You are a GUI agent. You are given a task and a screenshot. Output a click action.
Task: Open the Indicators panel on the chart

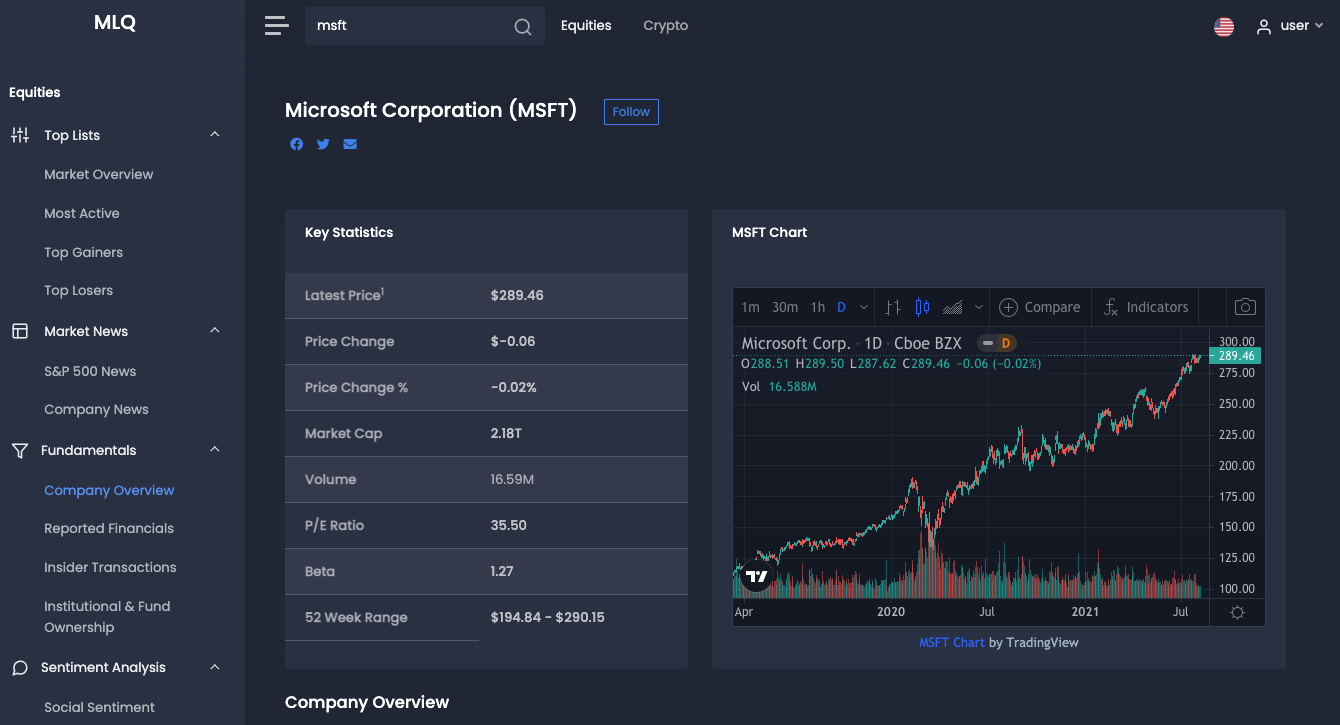[1146, 306]
